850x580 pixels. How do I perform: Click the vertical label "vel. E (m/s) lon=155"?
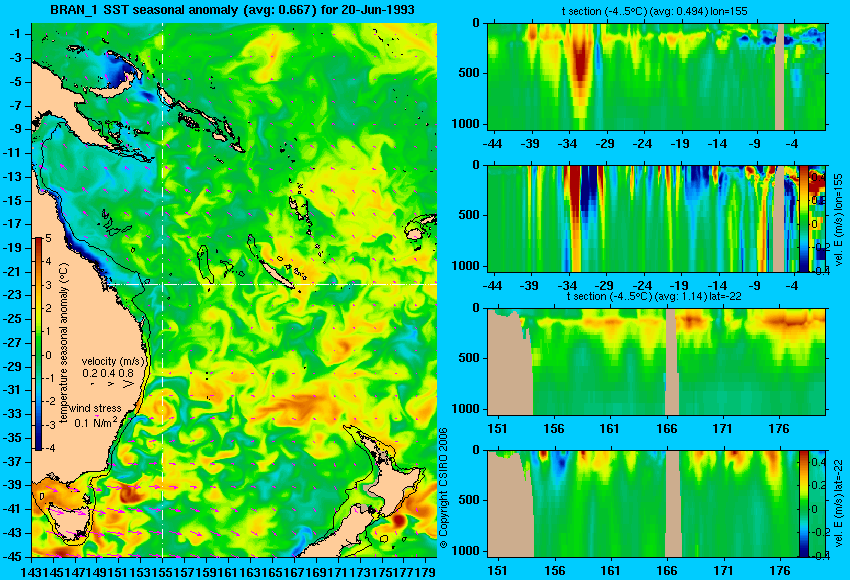pyautogui.click(x=839, y=219)
